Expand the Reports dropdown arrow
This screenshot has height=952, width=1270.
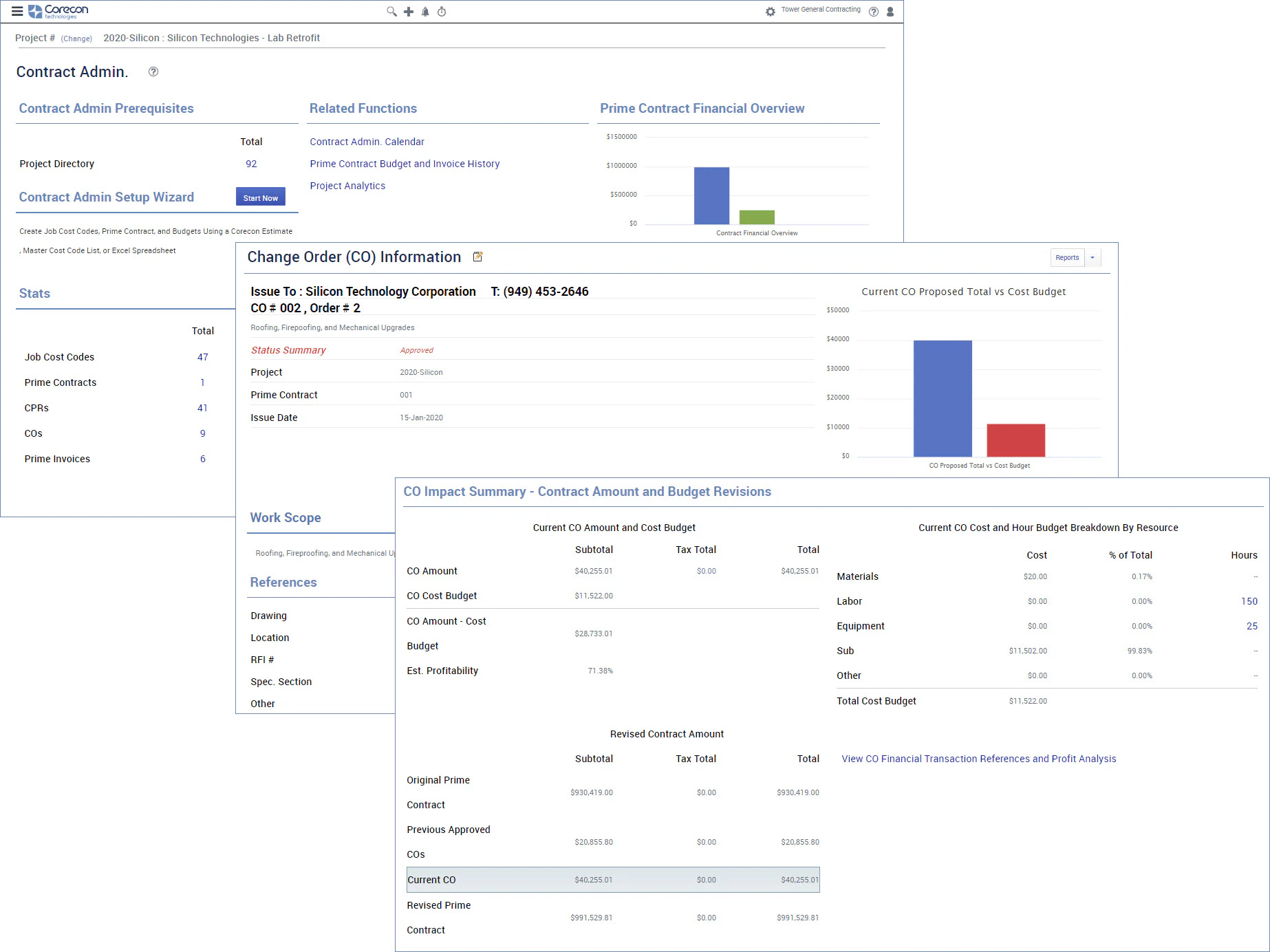pos(1093,258)
